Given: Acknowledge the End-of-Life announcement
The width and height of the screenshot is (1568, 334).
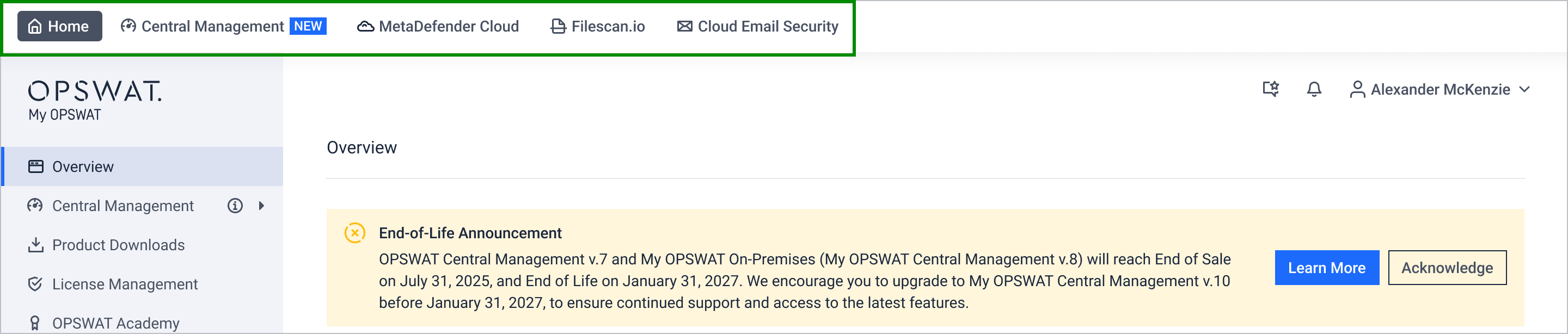Looking at the screenshot, I should click(x=1447, y=268).
